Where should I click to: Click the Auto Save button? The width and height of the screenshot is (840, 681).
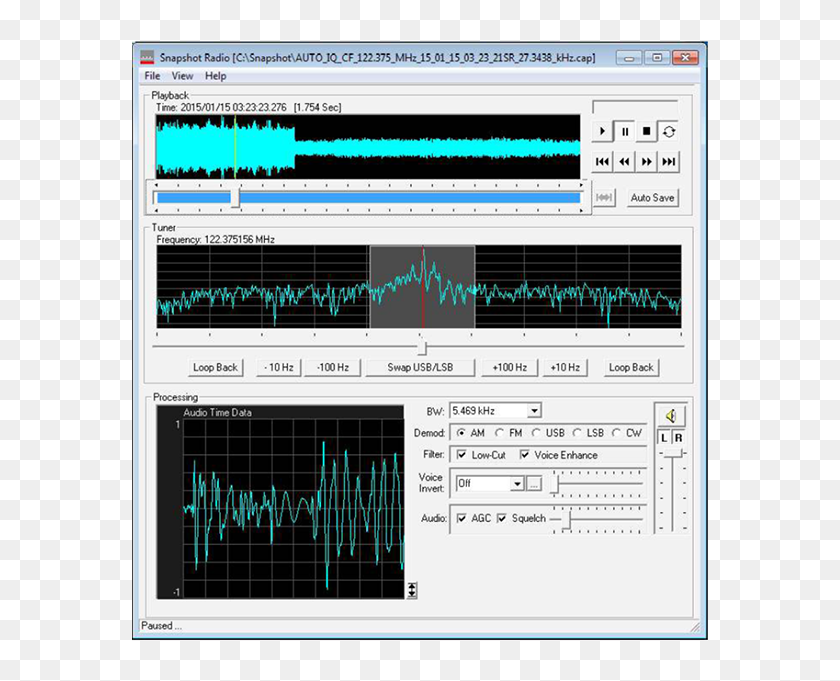click(651, 198)
